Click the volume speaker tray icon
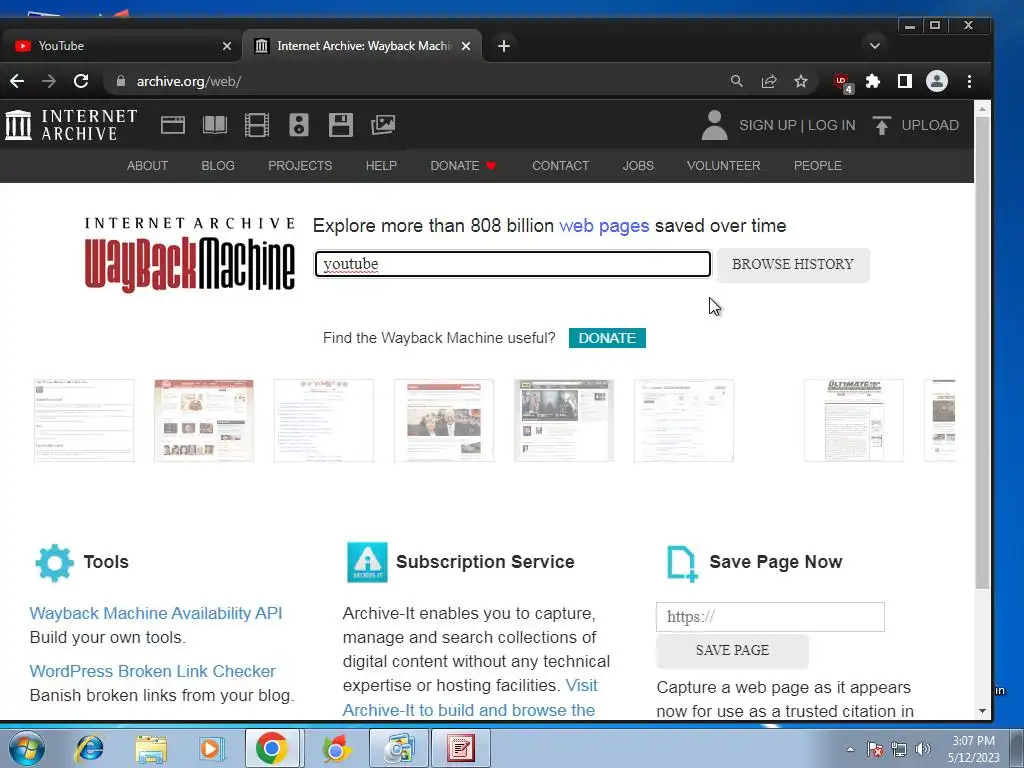1024x768 pixels. coord(922,749)
